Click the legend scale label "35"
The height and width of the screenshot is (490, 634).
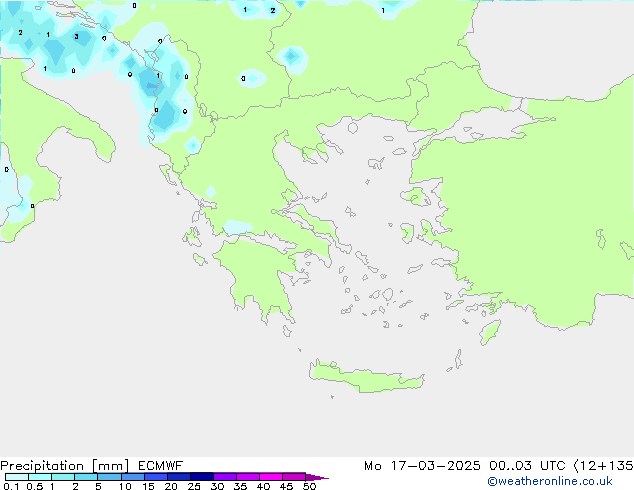(x=240, y=486)
